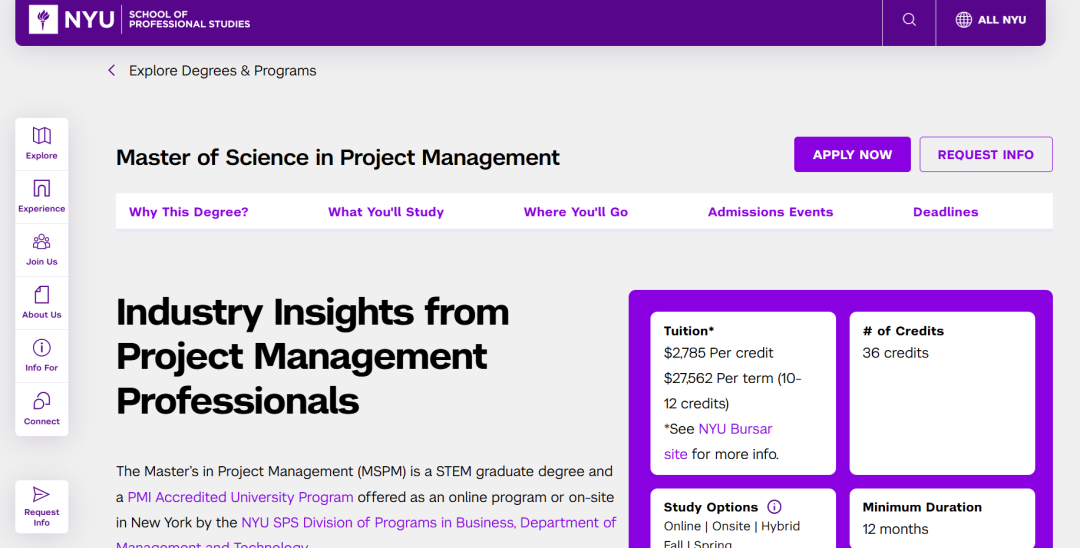
Task: Select the Admissions Events tab
Action: pyautogui.click(x=770, y=212)
